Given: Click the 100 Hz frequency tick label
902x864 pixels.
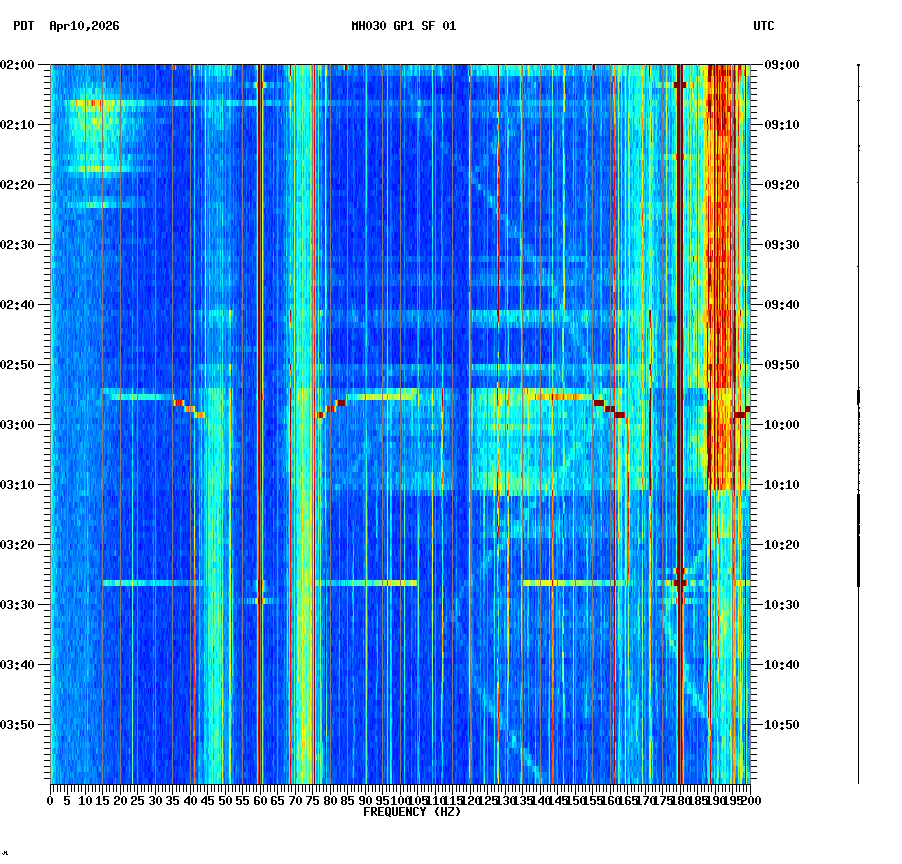Looking at the screenshot, I should click(399, 801).
